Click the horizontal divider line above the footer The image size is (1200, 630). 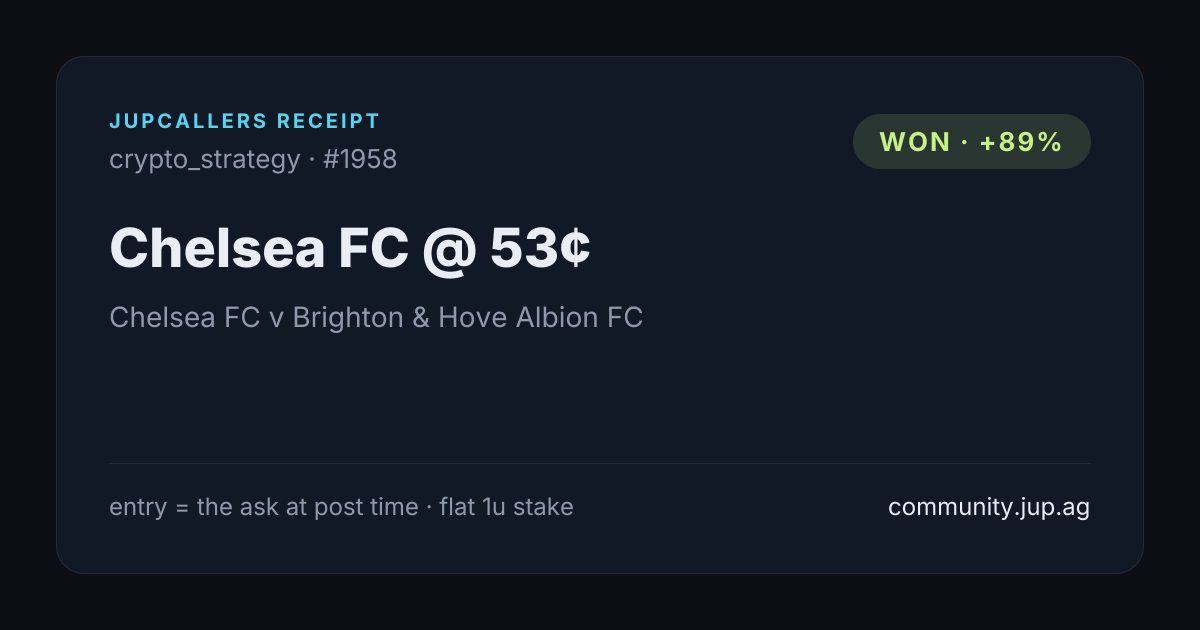coord(600,463)
